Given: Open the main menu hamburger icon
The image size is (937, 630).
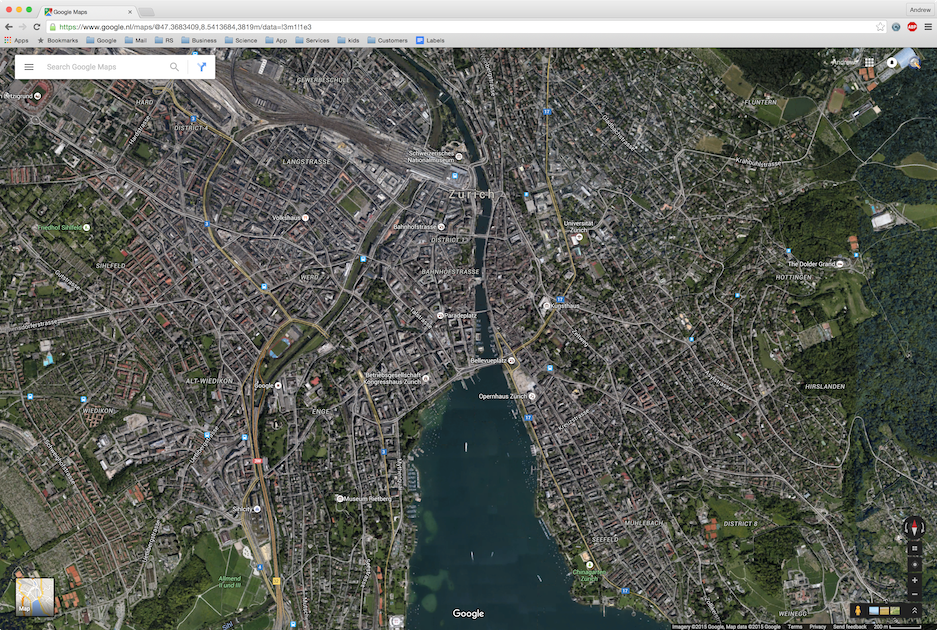Looking at the screenshot, I should pyautogui.click(x=29, y=66).
